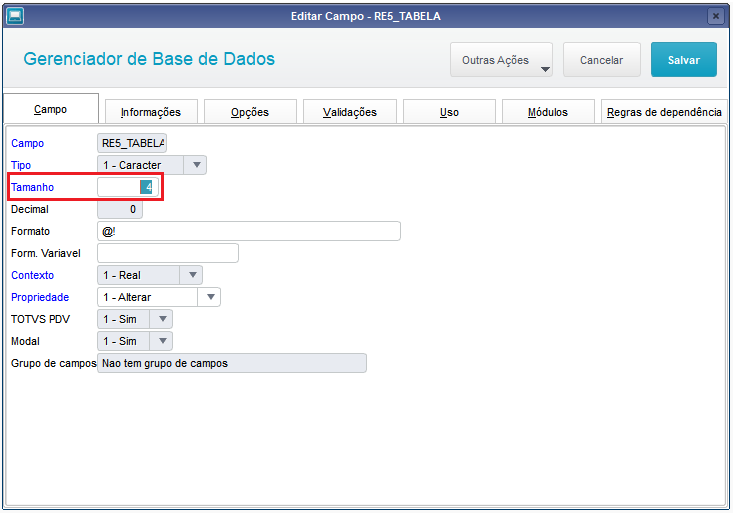Click the Modal label
The width and height of the screenshot is (733, 513).
25,341
